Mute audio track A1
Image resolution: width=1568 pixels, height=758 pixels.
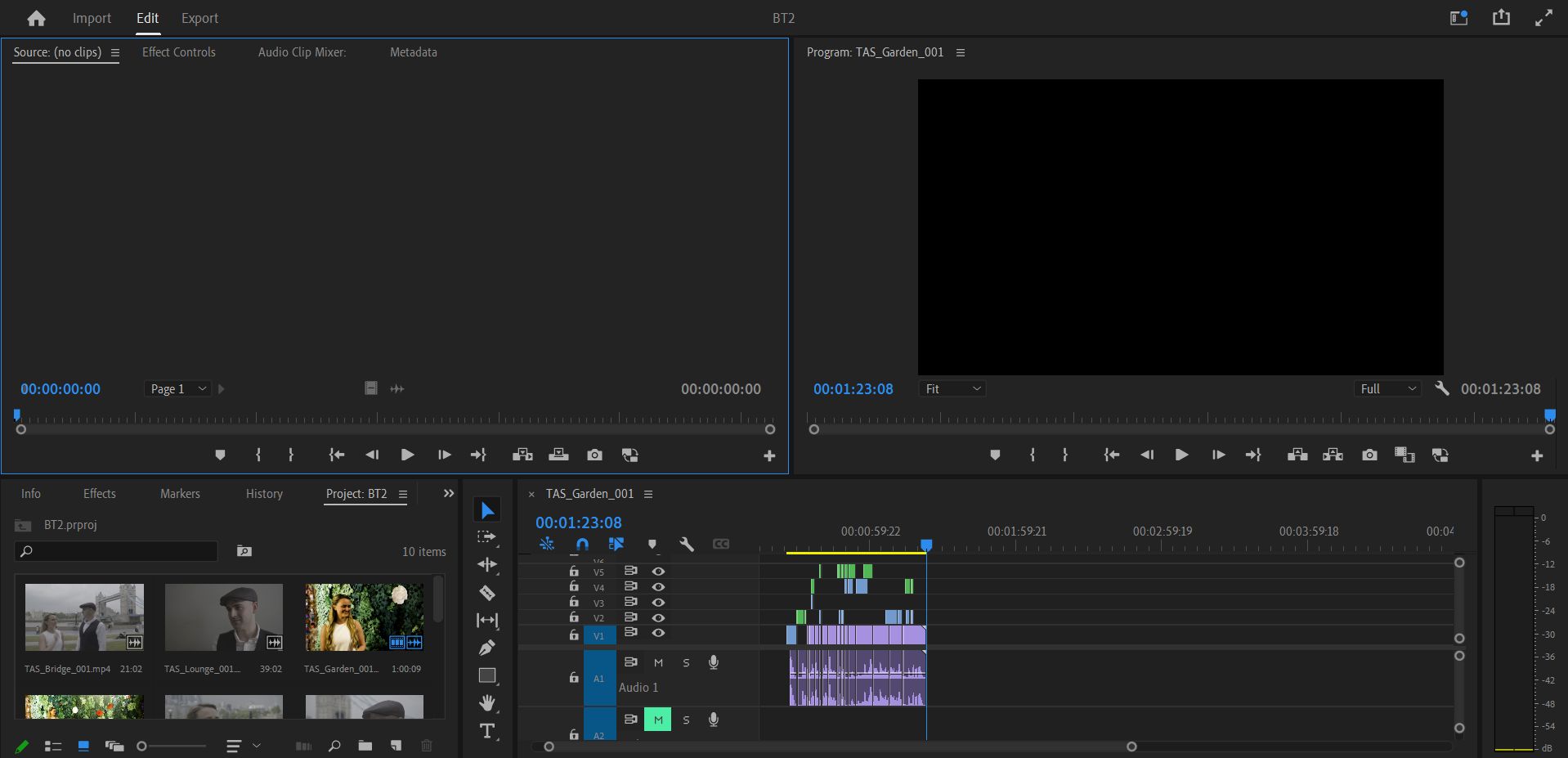[x=658, y=662]
